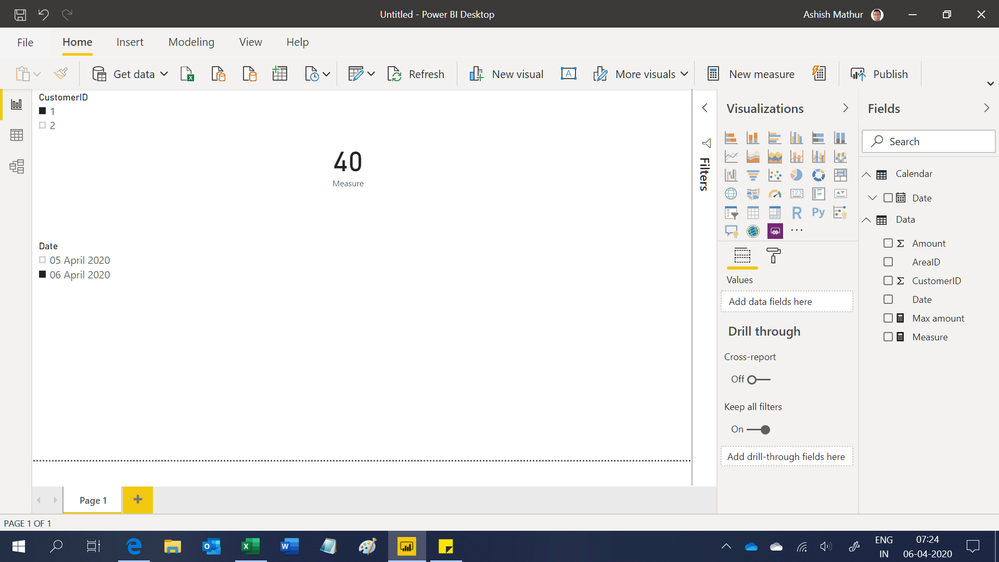Click the New visual button
The image size is (999, 562).
[x=507, y=74]
